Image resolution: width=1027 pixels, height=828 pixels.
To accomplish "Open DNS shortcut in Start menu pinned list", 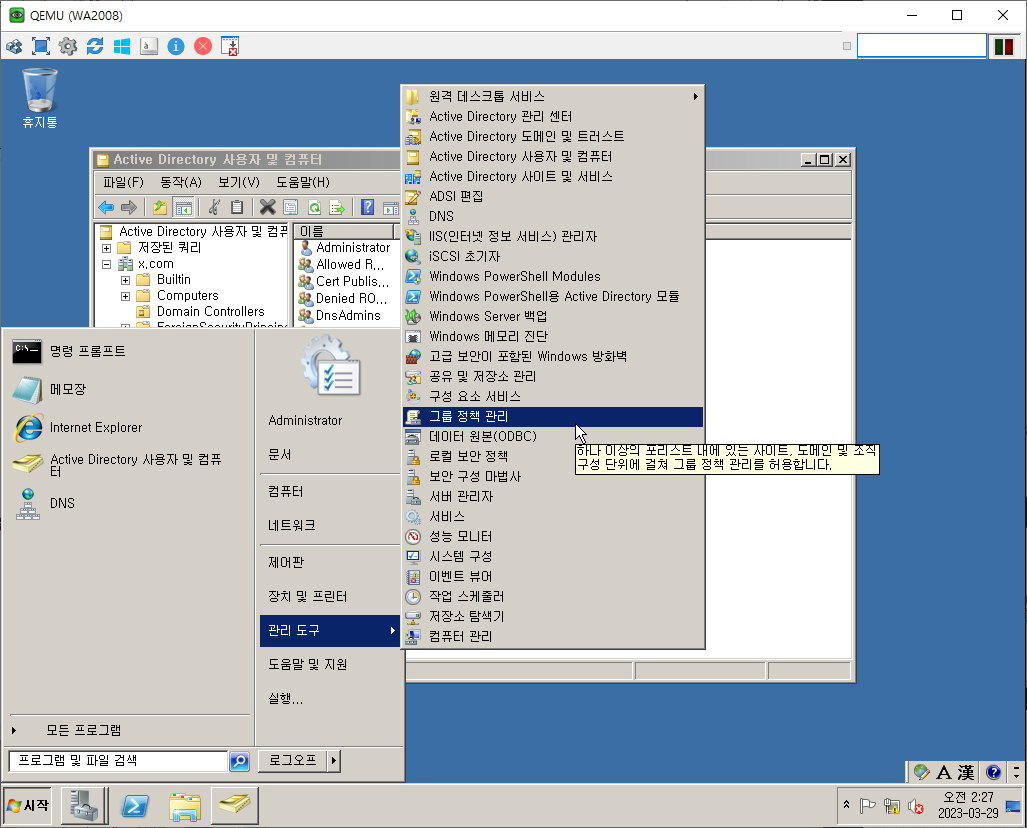I will pyautogui.click(x=128, y=504).
